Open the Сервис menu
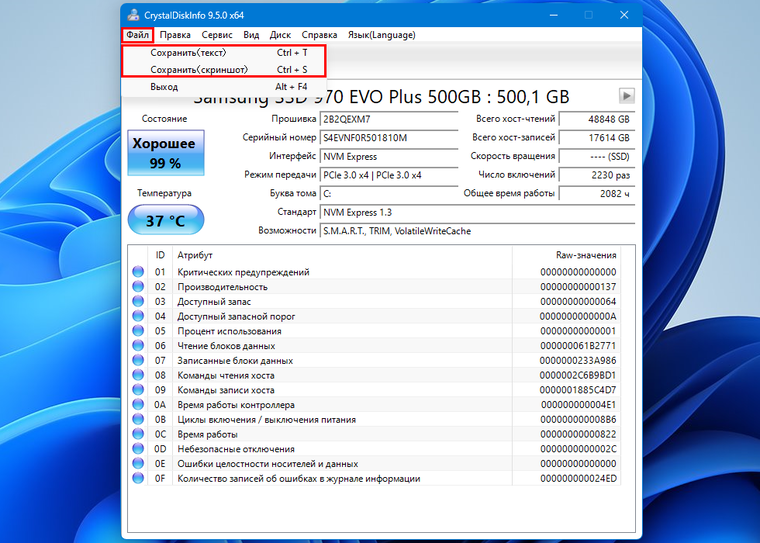Screen dimensions: 760x543 pyautogui.click(x=217, y=35)
